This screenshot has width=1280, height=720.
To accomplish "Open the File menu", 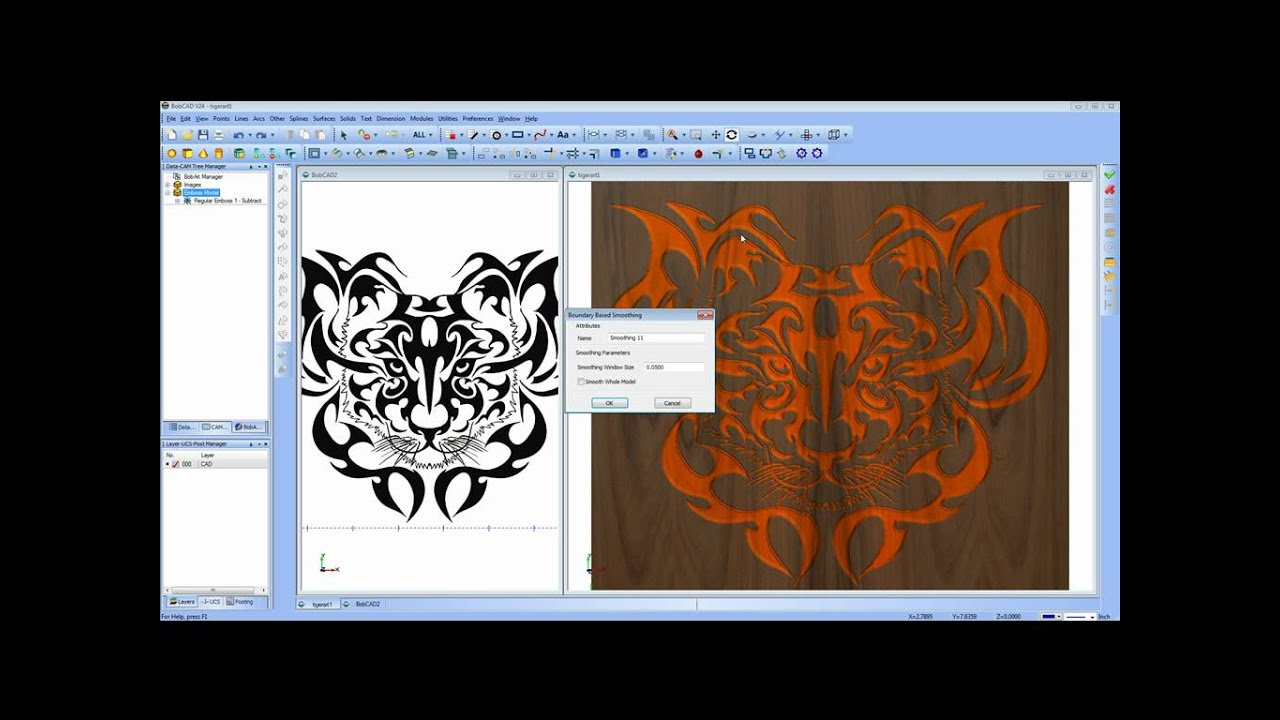I will [171, 119].
